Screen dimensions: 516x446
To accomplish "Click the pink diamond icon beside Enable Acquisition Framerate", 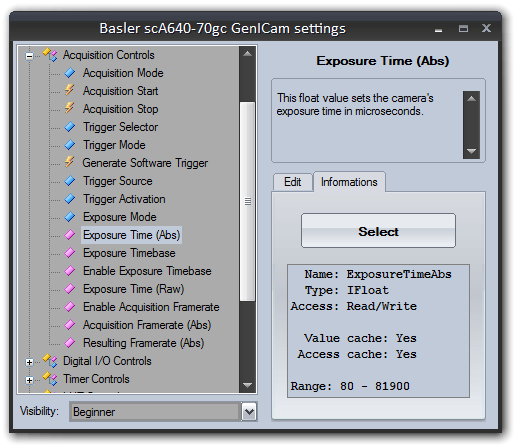I will (70, 307).
